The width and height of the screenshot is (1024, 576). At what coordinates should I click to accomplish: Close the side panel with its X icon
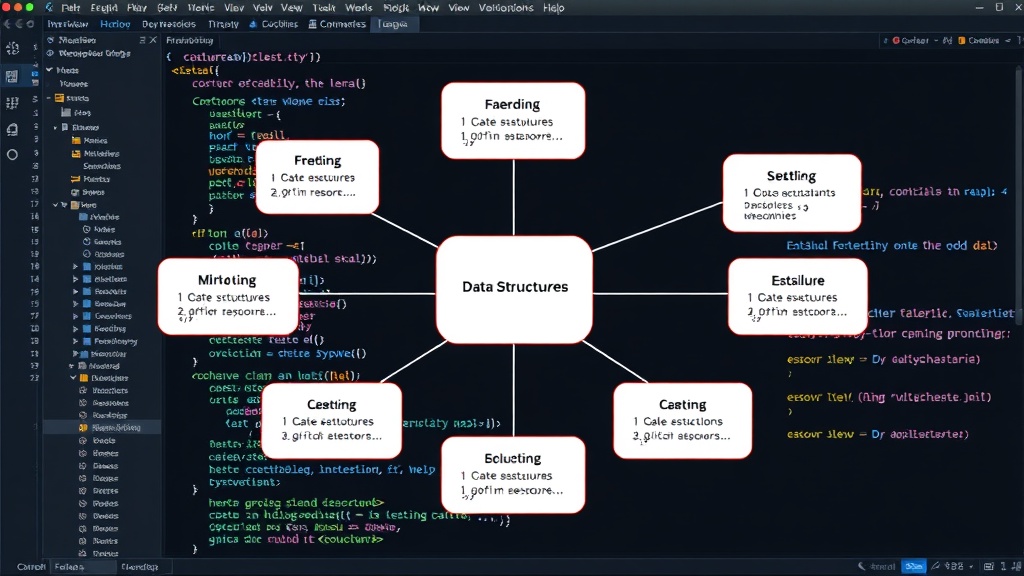pyautogui.click(x=153, y=40)
